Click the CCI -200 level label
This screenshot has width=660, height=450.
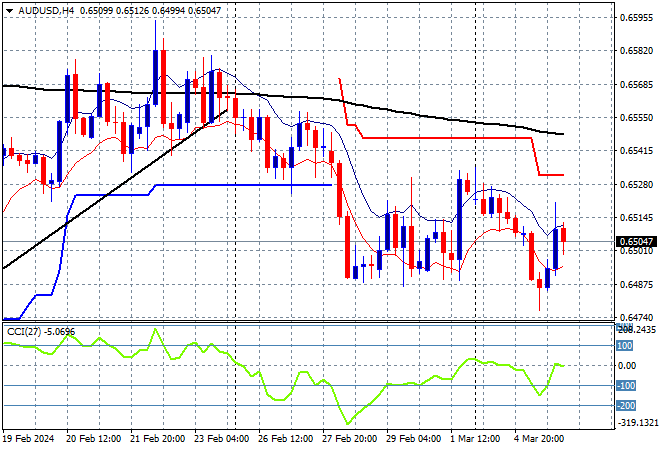click(x=624, y=405)
